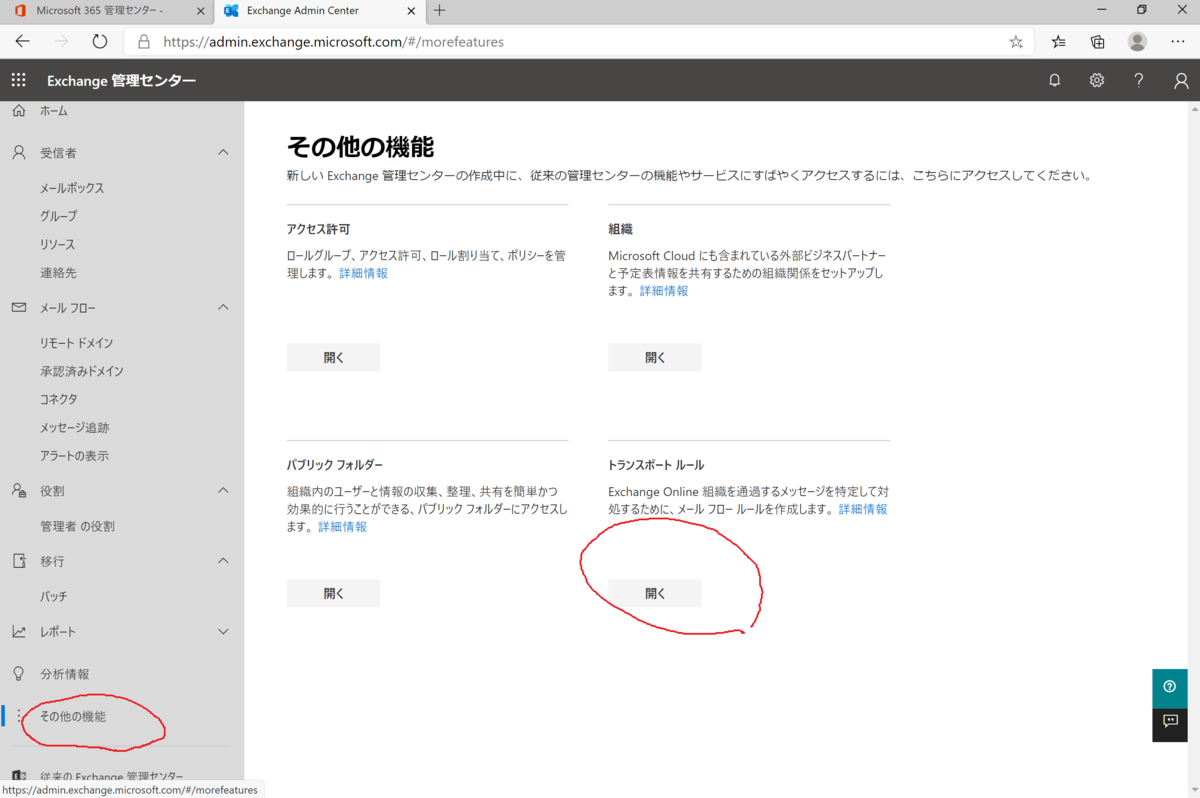Expand the レポート section chevron
This screenshot has height=798, width=1200.
coord(223,632)
